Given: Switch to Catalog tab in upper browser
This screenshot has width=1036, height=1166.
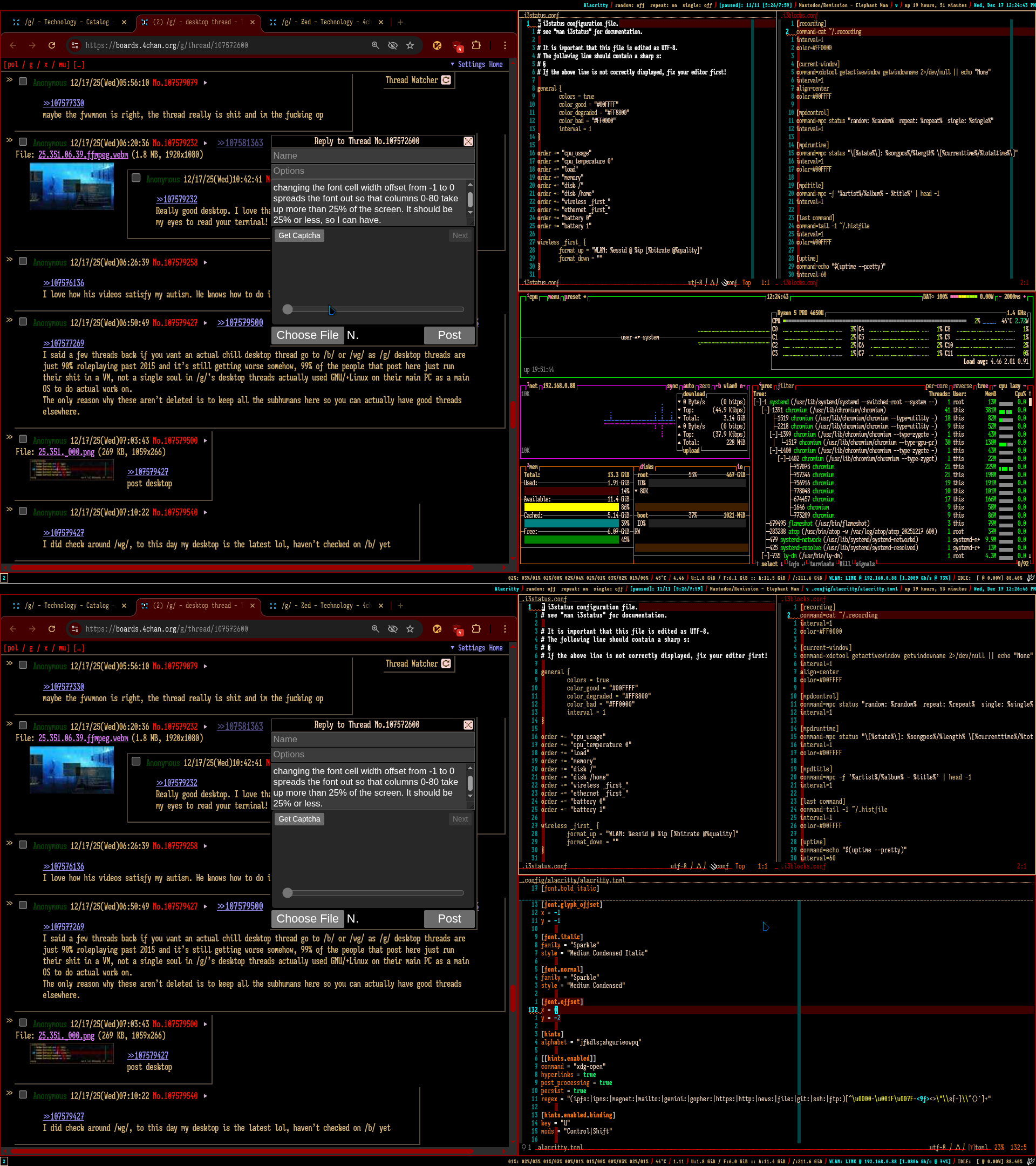Looking at the screenshot, I should point(69,22).
